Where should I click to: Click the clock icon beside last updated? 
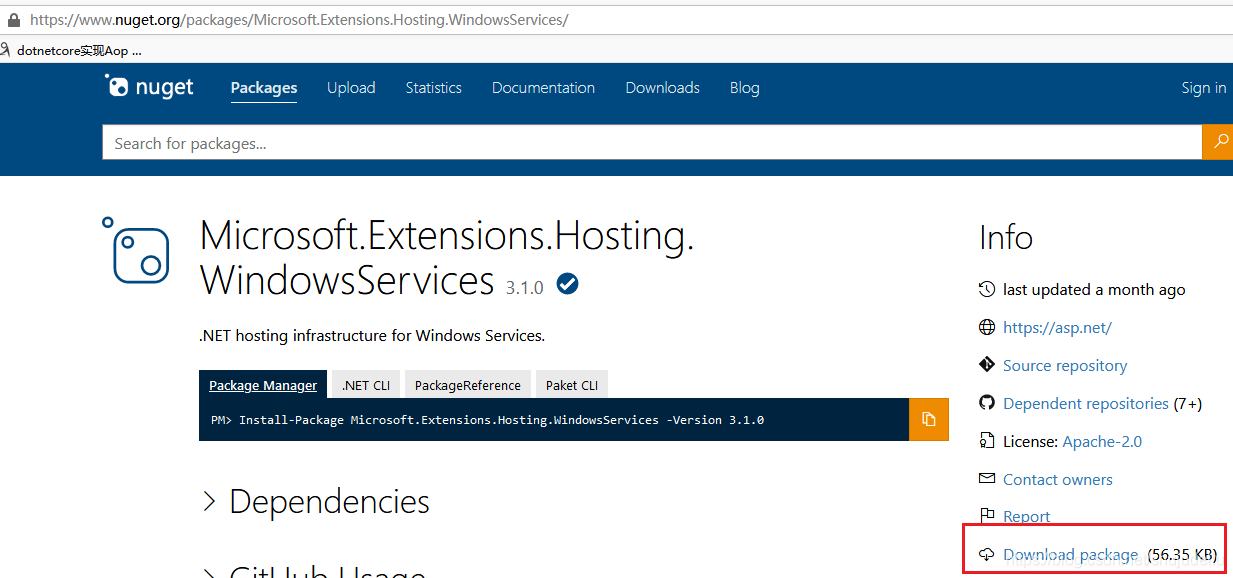[987, 289]
